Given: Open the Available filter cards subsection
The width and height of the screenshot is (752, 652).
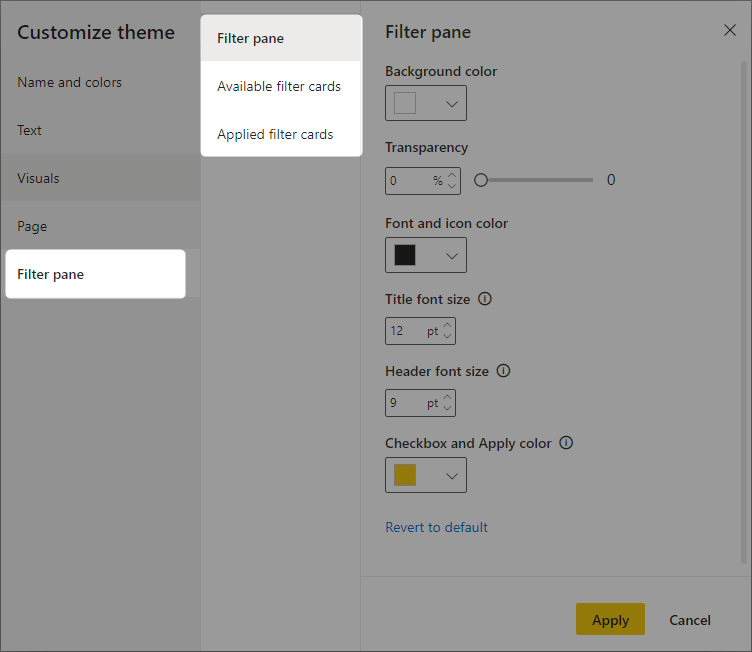Looking at the screenshot, I should click(x=279, y=86).
